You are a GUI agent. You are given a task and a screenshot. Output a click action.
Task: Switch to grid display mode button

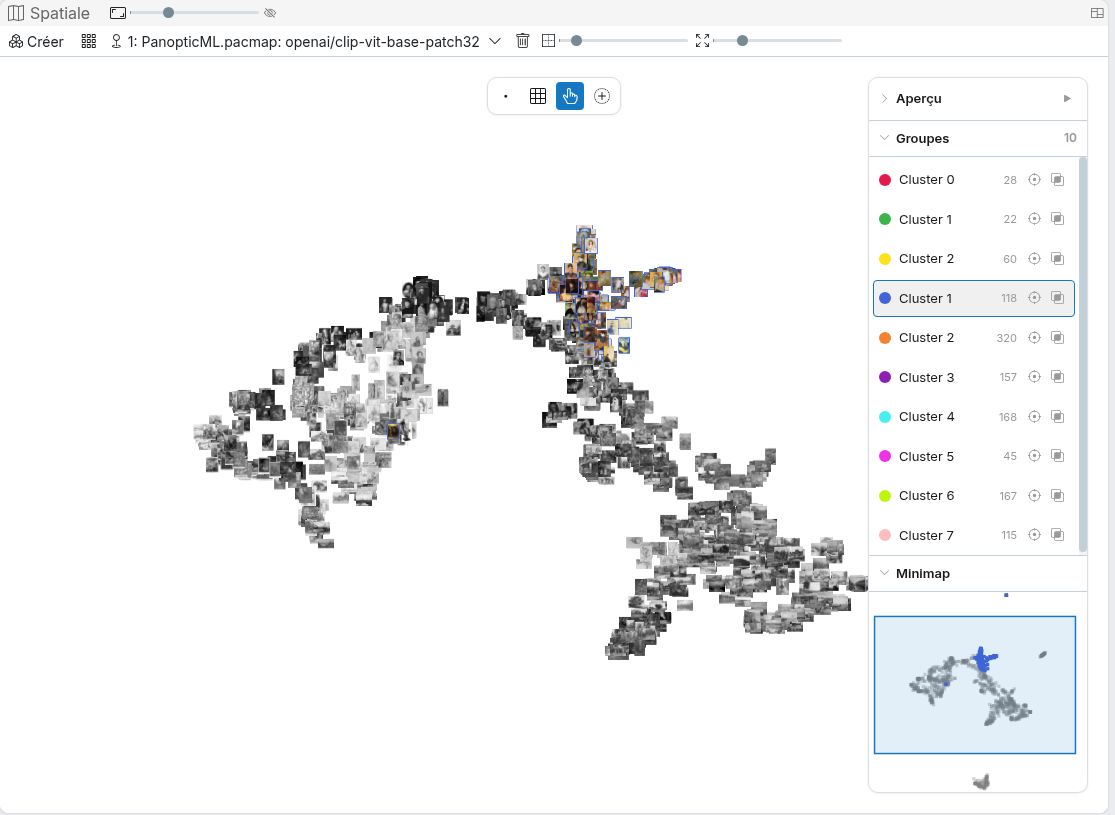(538, 96)
